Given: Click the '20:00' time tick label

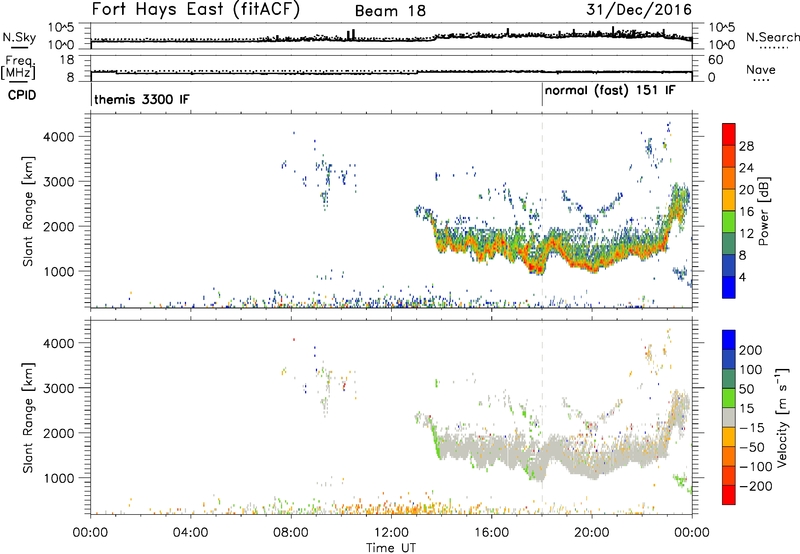Looking at the screenshot, I should point(592,533).
